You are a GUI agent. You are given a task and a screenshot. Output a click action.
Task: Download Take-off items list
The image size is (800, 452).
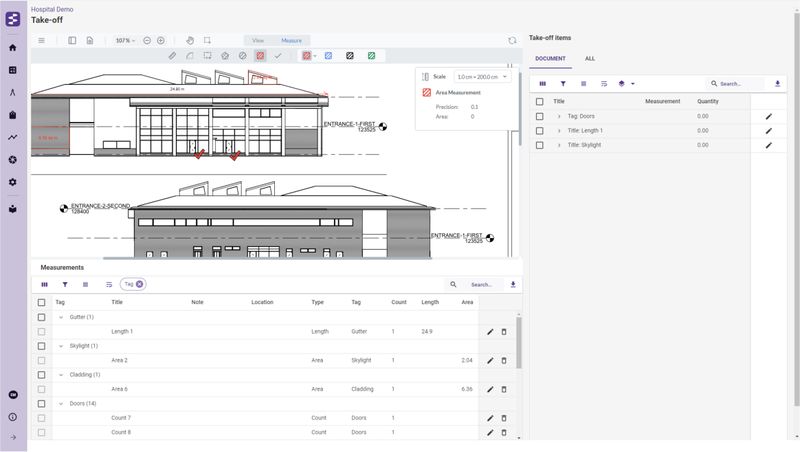(778, 84)
